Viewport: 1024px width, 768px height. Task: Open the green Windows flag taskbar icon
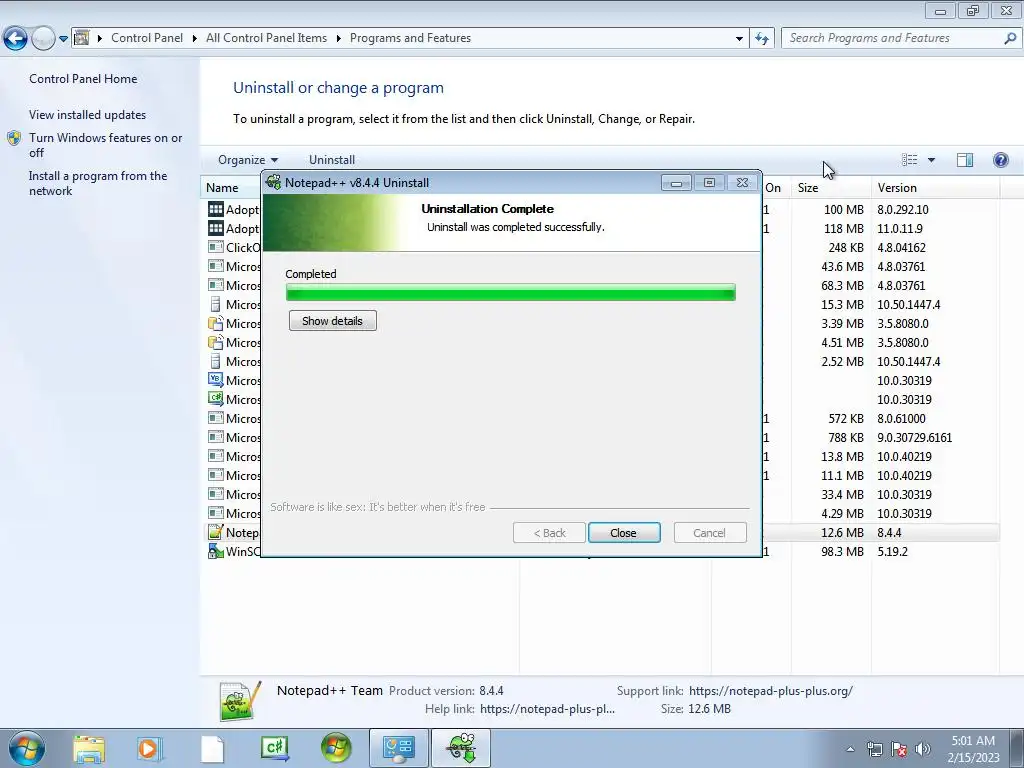point(336,749)
